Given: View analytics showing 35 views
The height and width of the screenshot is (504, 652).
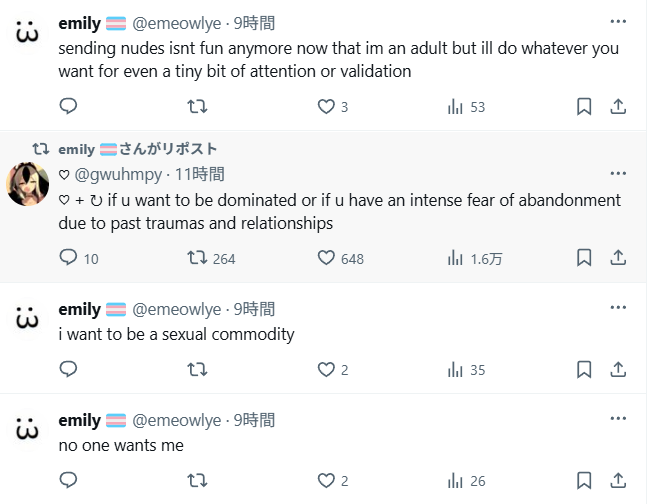Looking at the screenshot, I should coord(466,369).
